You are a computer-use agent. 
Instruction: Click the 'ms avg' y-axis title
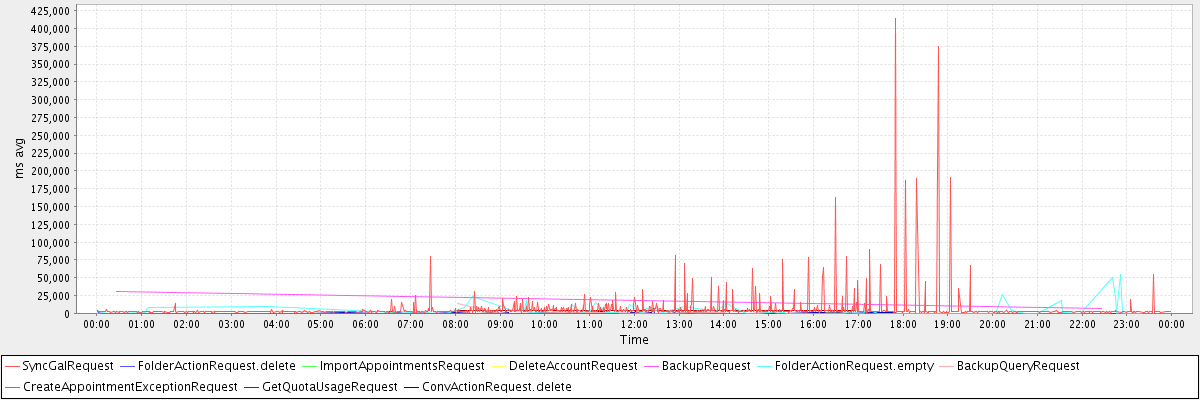20,158
